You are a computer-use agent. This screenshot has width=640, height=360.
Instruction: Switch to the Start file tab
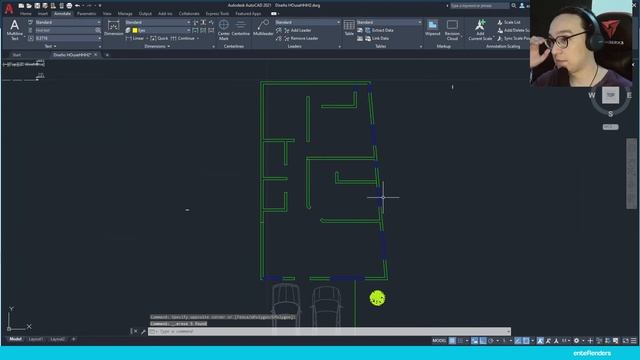click(x=16, y=55)
